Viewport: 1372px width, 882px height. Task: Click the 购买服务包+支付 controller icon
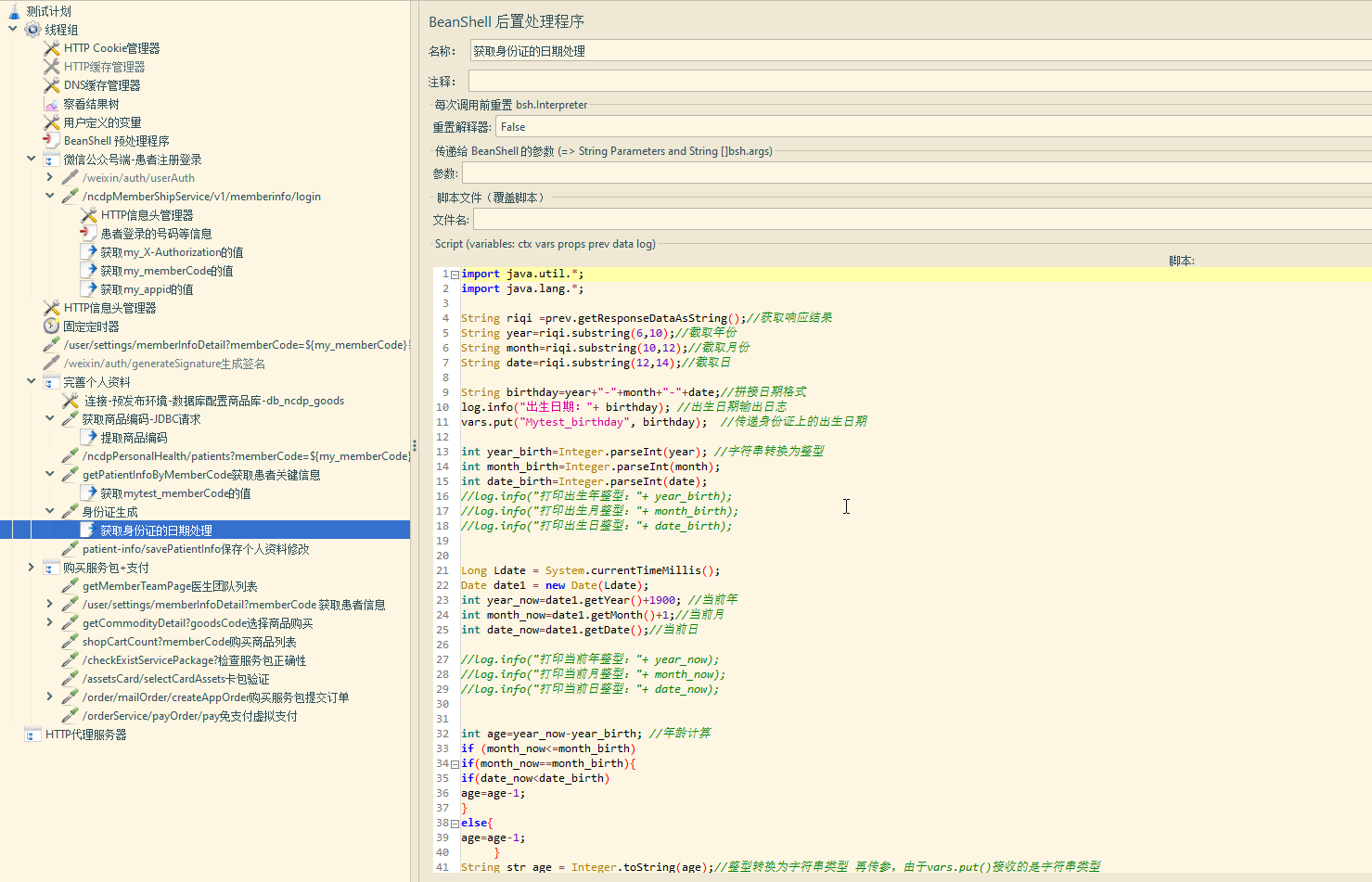pyautogui.click(x=52, y=568)
